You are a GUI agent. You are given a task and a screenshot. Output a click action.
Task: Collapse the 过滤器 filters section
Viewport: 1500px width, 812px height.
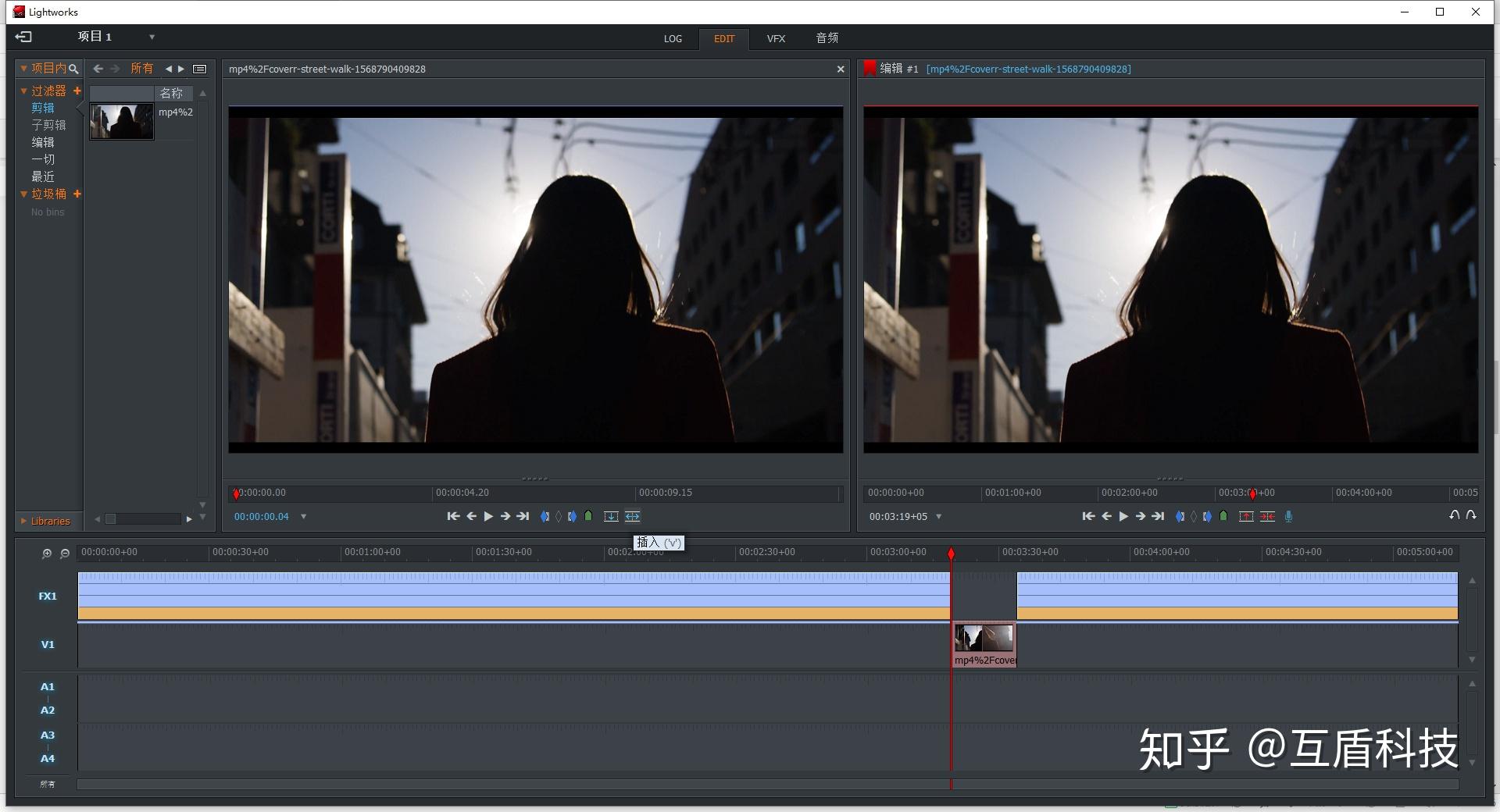(23, 91)
